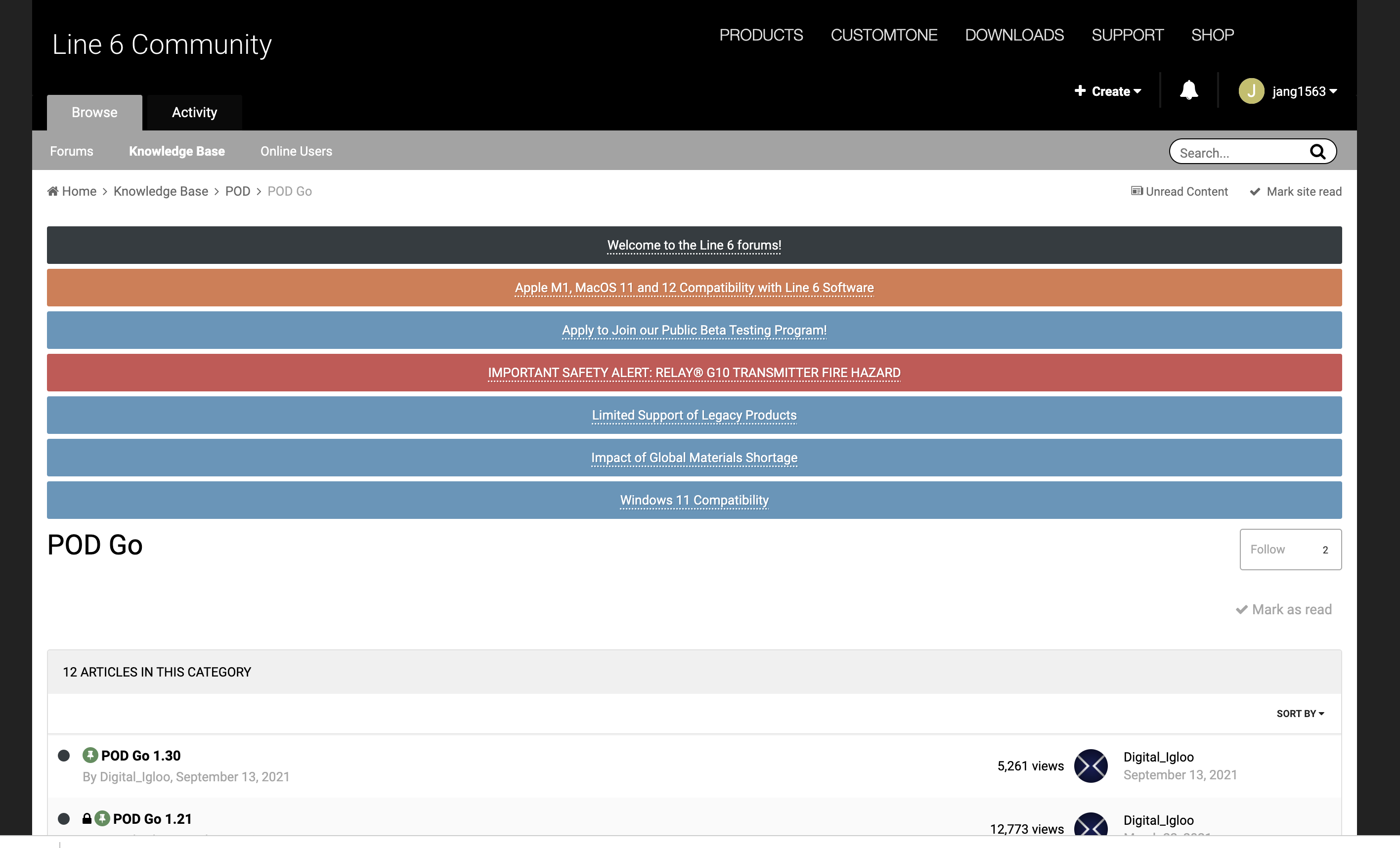Open the POD Go 1.30 article
Viewport: 1400px width, 848px height.
(141, 756)
